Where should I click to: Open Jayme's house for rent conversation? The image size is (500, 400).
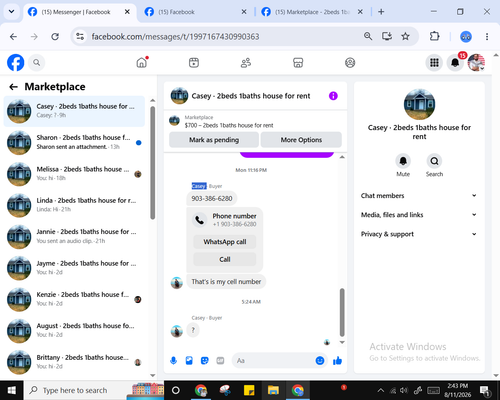[x=74, y=268]
